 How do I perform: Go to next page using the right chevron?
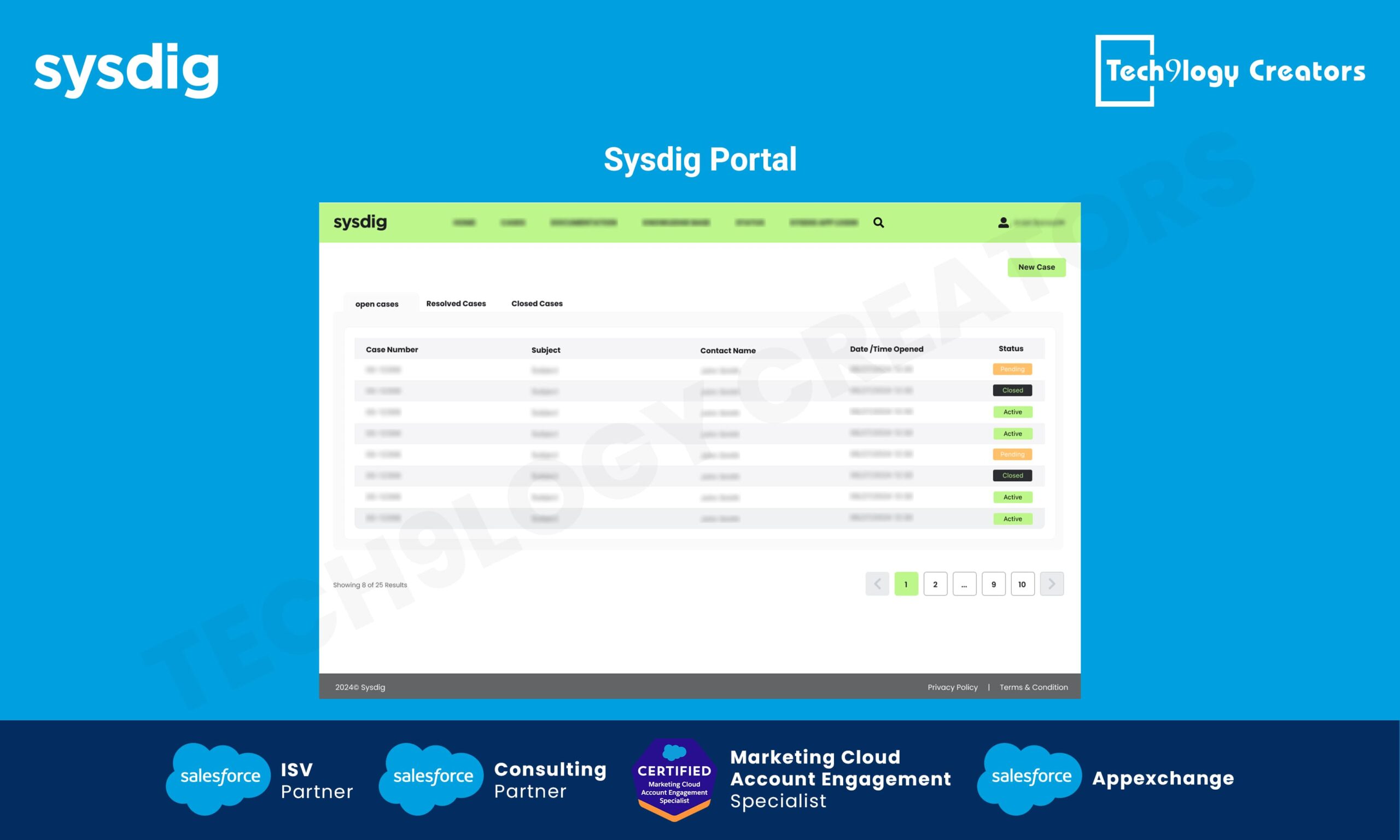point(1052,584)
